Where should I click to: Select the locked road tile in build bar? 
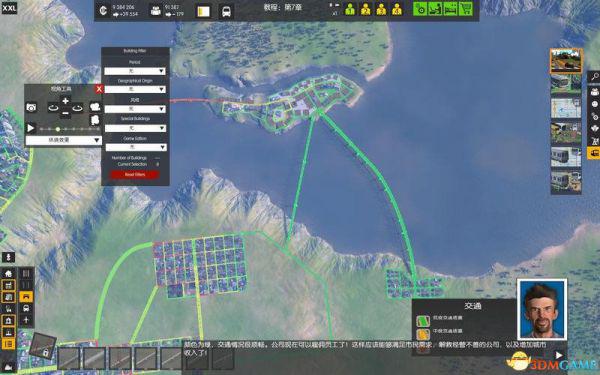43,346
